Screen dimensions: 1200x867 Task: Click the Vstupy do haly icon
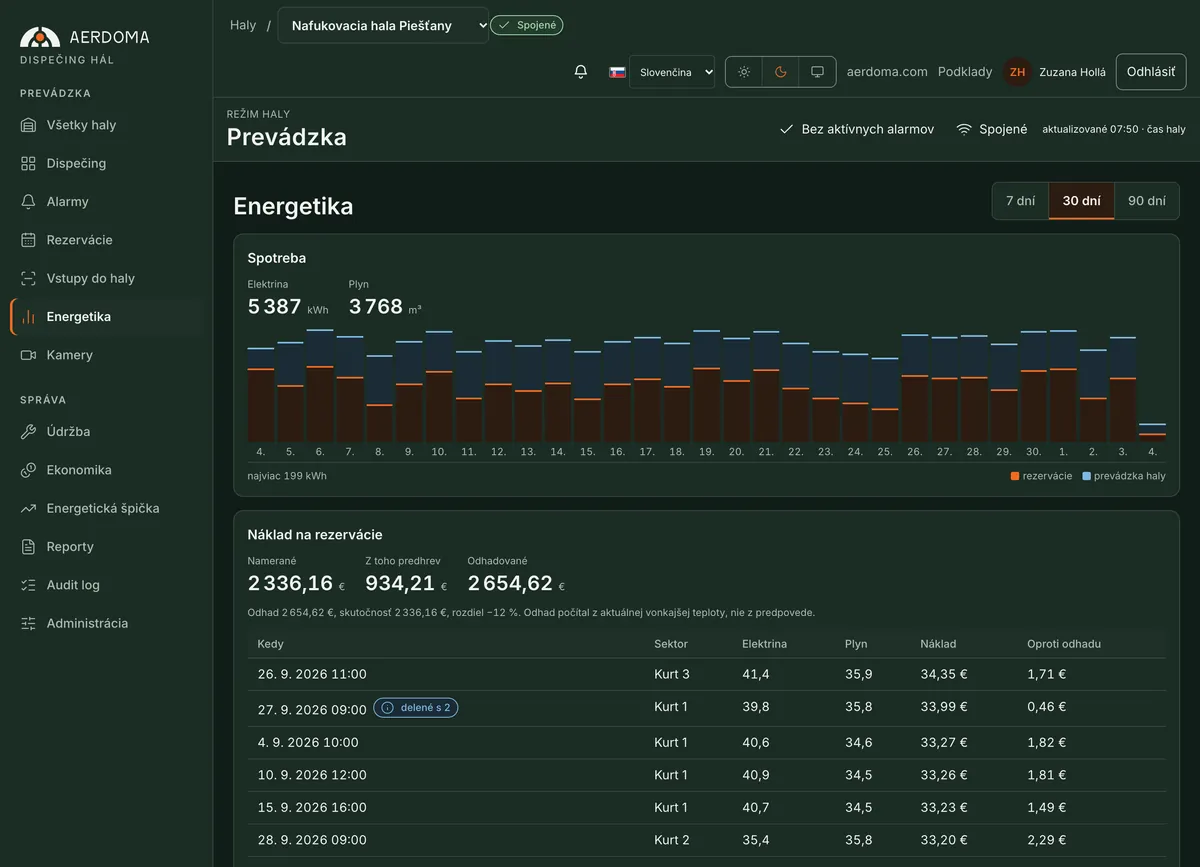click(x=28, y=278)
